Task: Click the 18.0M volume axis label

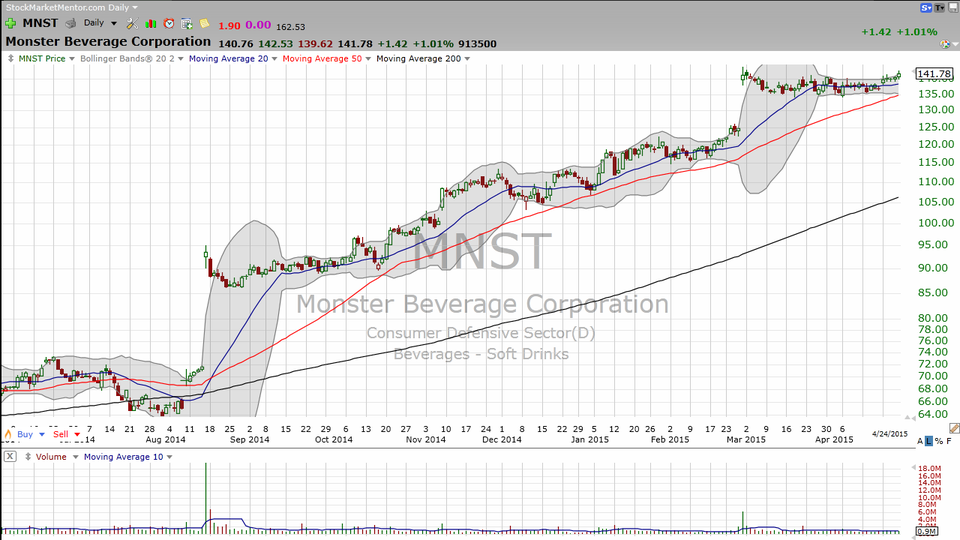Action: click(930, 468)
